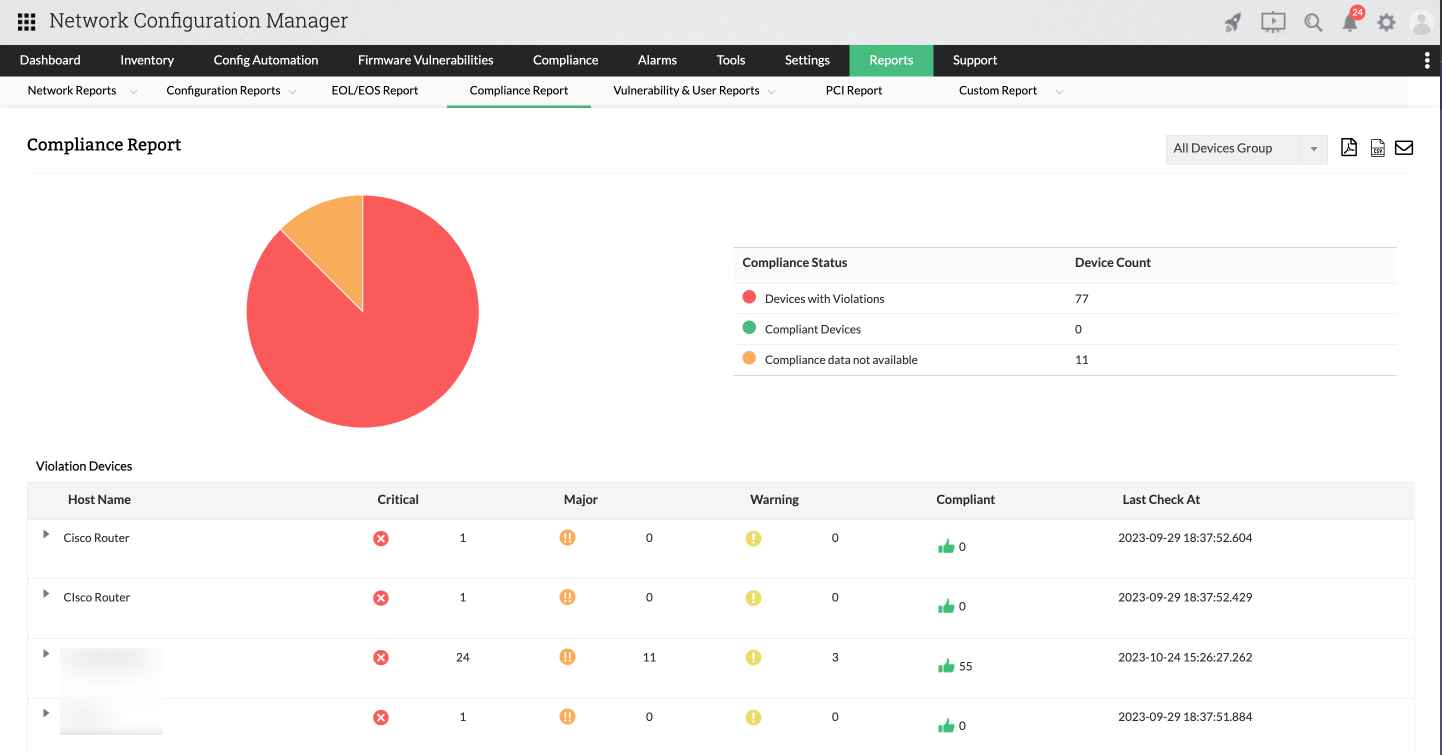
Task: Email the compliance report via envelope icon
Action: [1404, 148]
